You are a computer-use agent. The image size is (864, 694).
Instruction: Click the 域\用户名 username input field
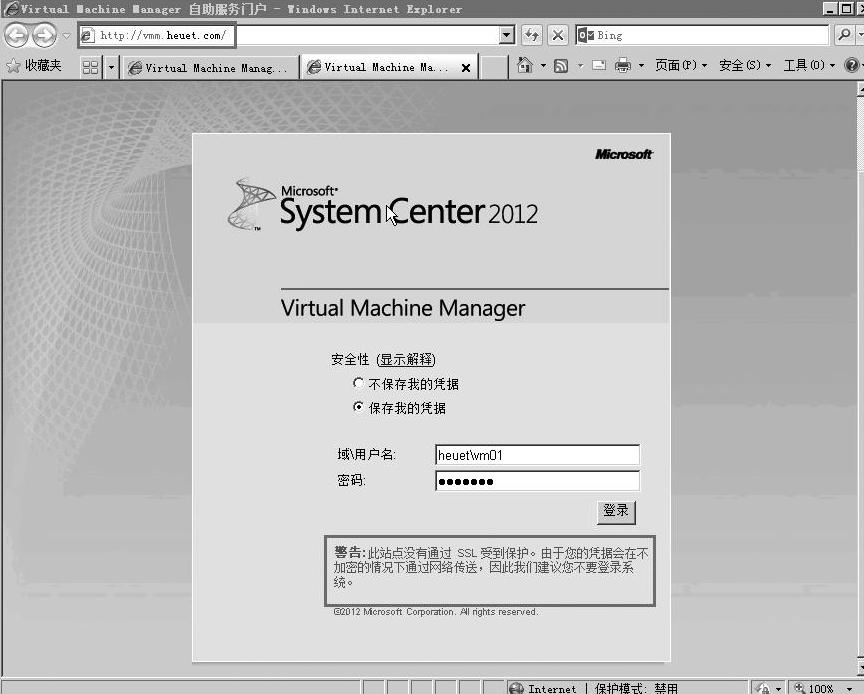537,455
